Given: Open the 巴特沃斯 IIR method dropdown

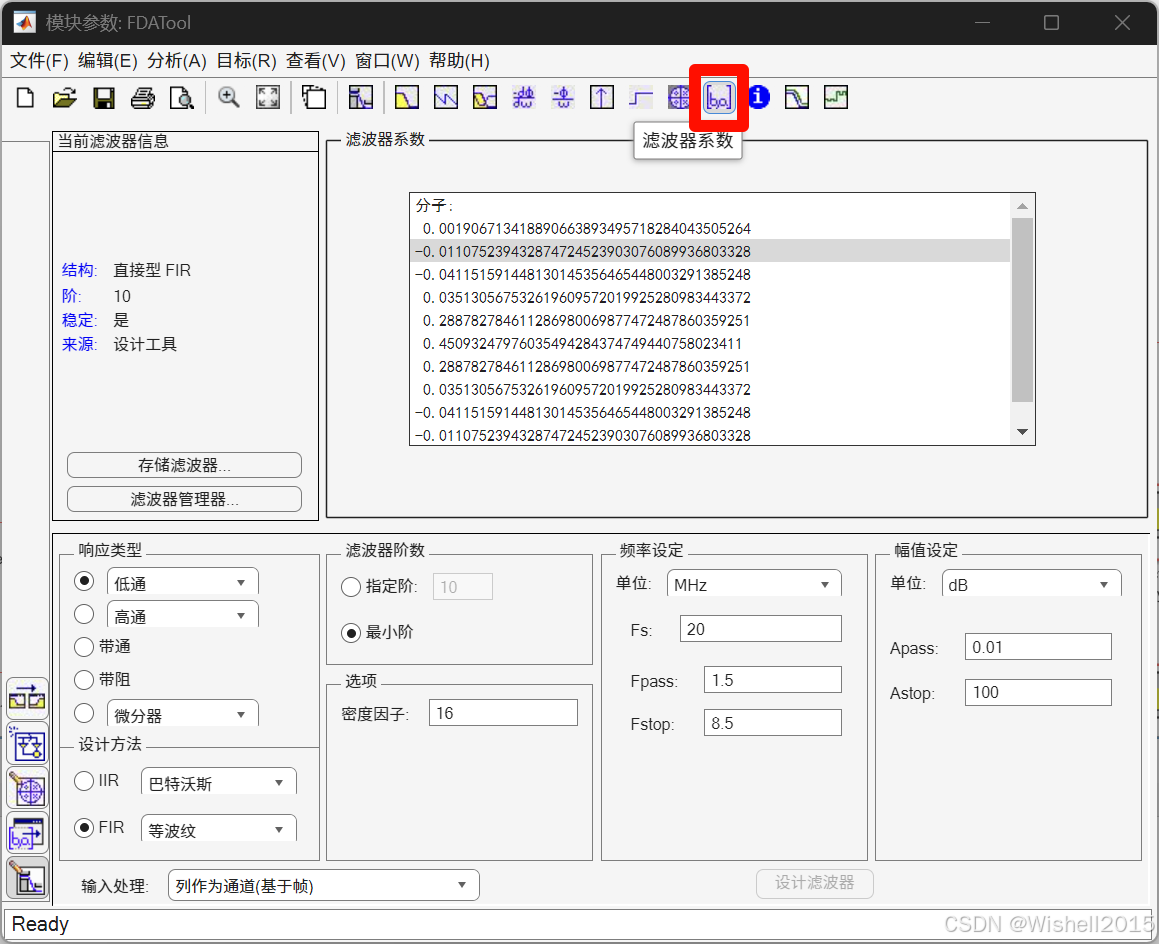Looking at the screenshot, I should pos(219,782).
